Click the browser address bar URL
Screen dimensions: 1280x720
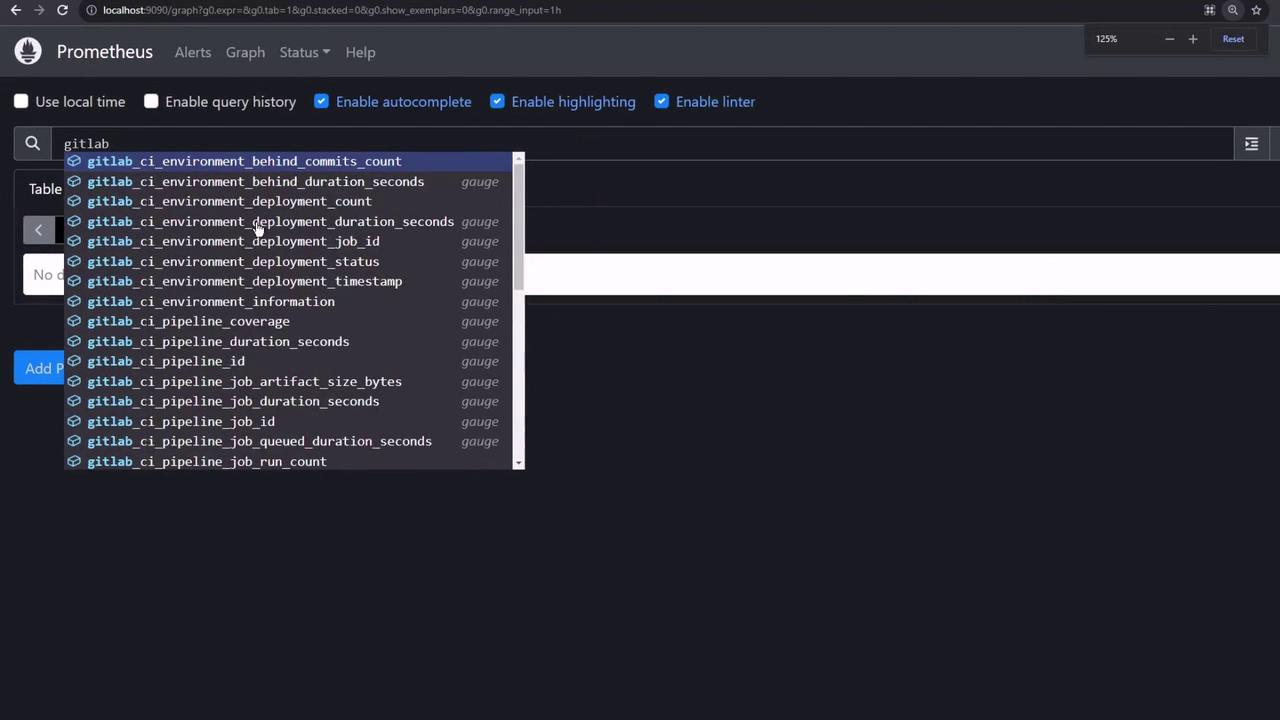click(331, 10)
